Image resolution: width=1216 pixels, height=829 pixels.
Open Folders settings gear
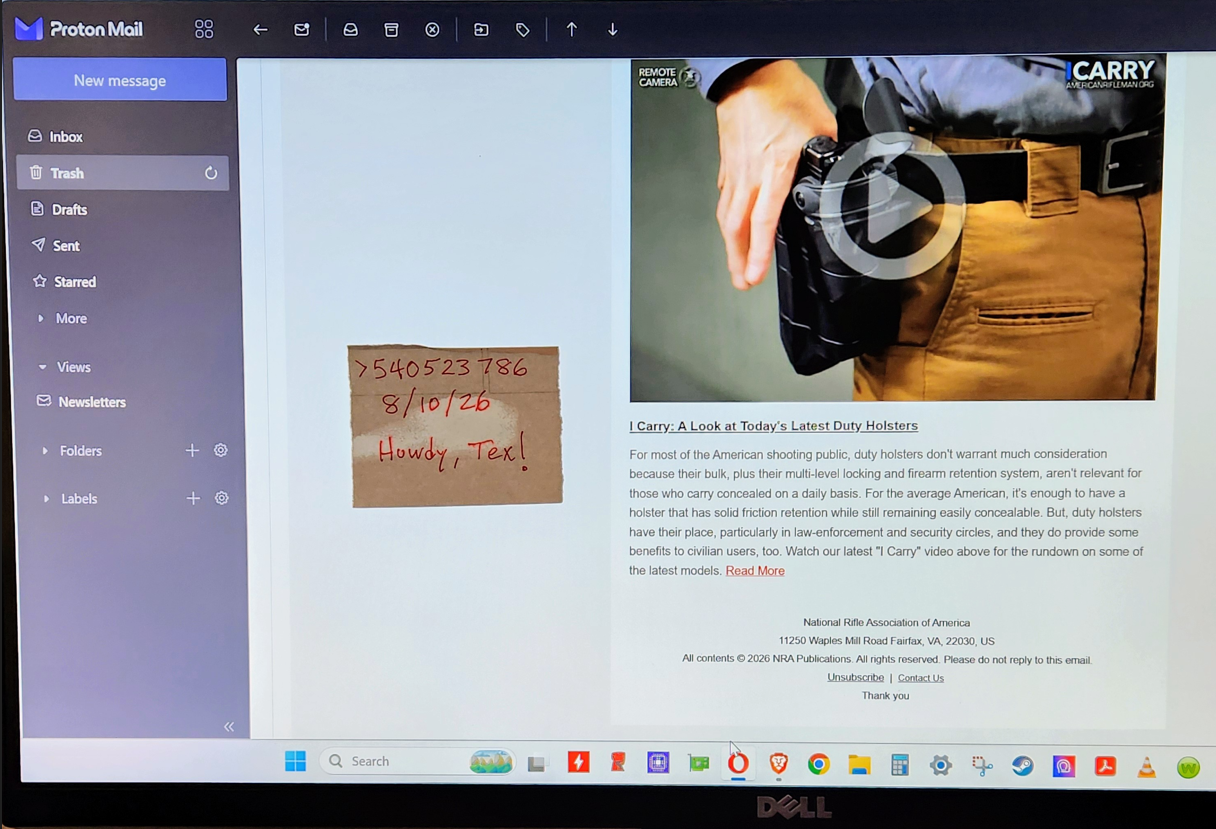[221, 451]
